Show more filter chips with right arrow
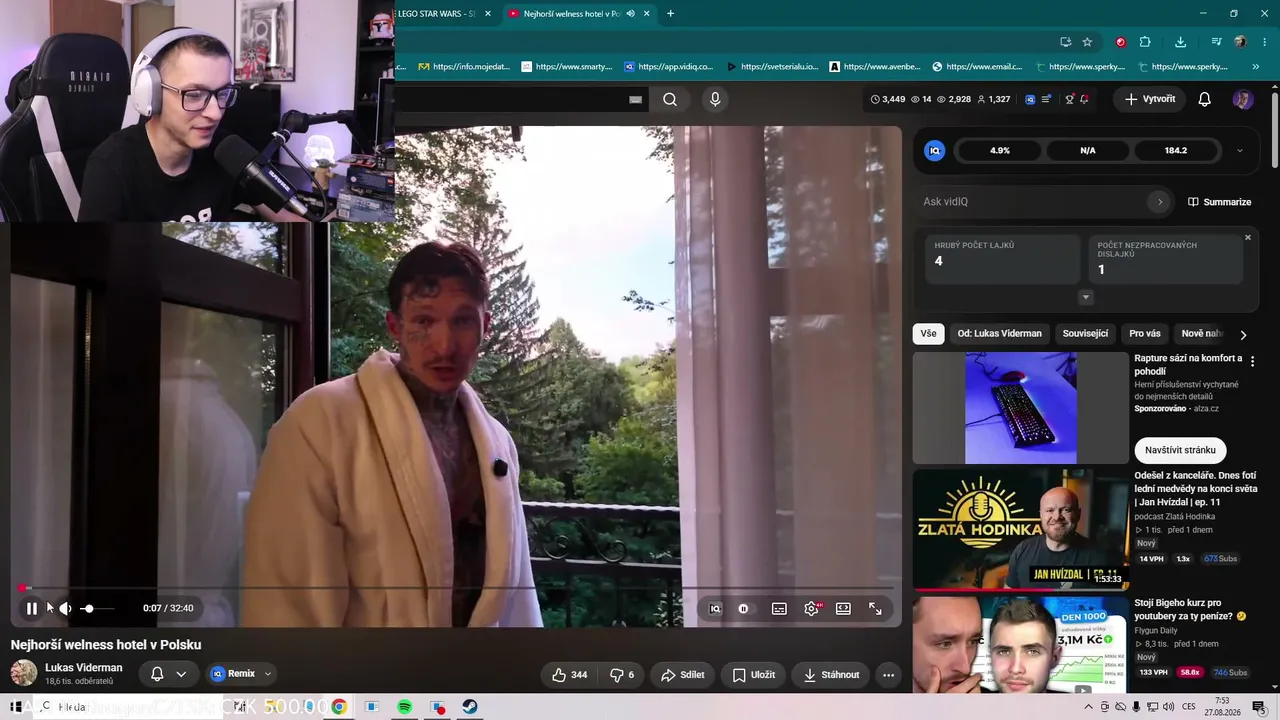Image resolution: width=1280 pixels, height=720 pixels. 1243,335
